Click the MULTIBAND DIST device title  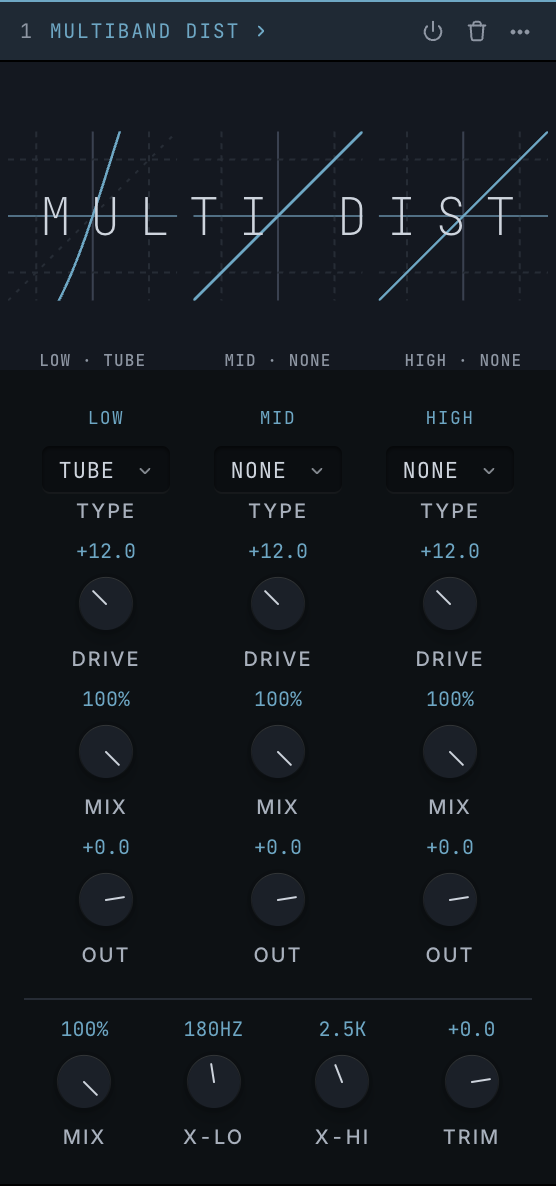[x=144, y=31]
